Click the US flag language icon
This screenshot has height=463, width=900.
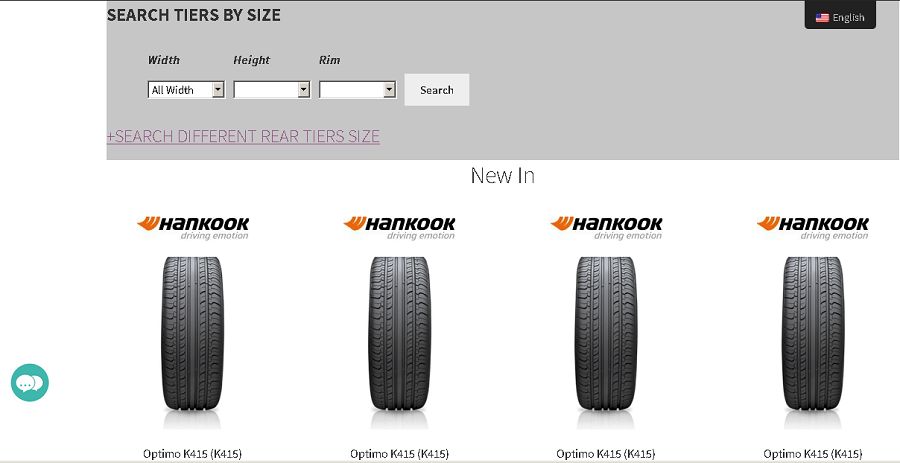(822, 18)
